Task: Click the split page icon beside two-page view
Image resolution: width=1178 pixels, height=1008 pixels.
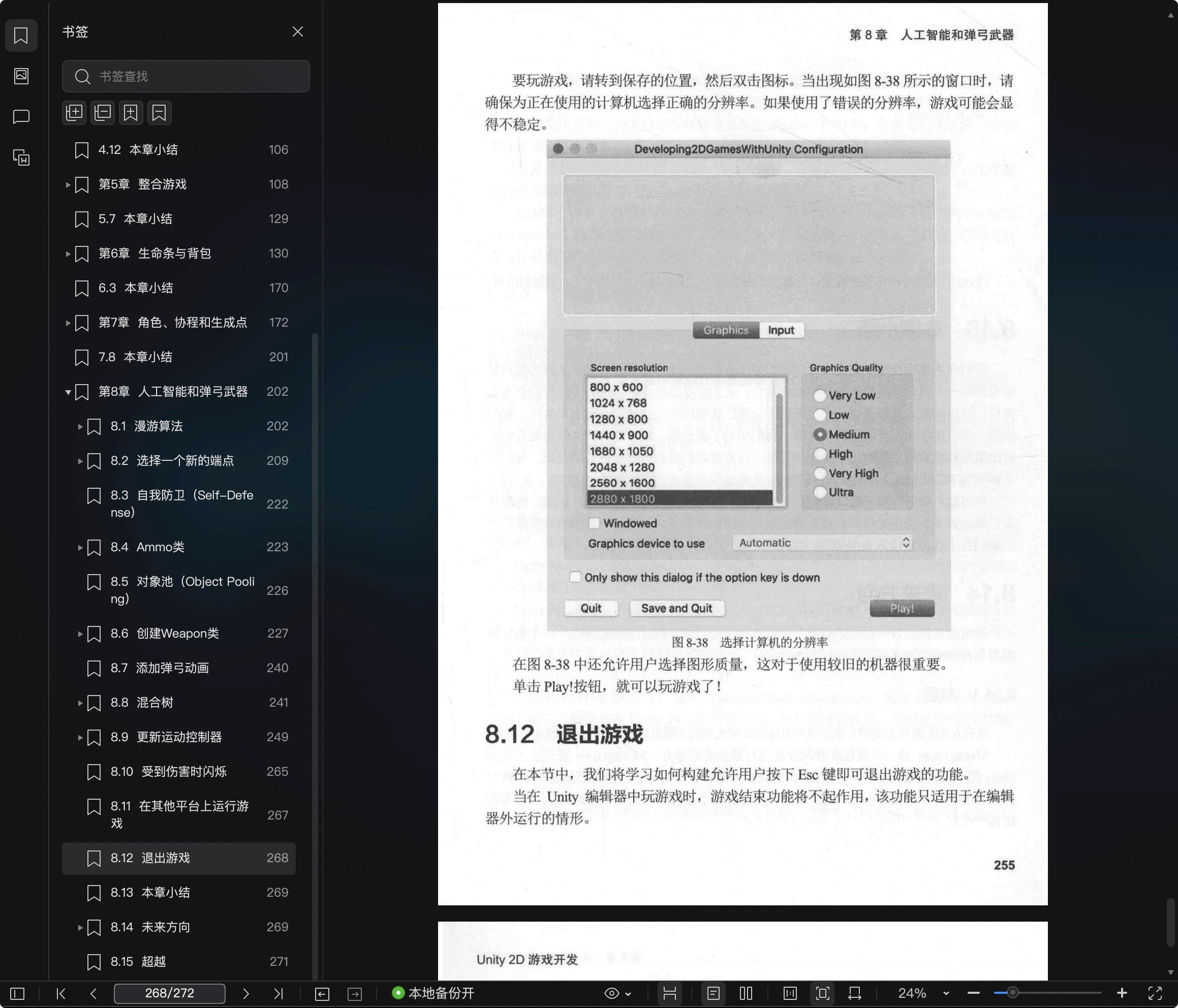Action: [790, 993]
